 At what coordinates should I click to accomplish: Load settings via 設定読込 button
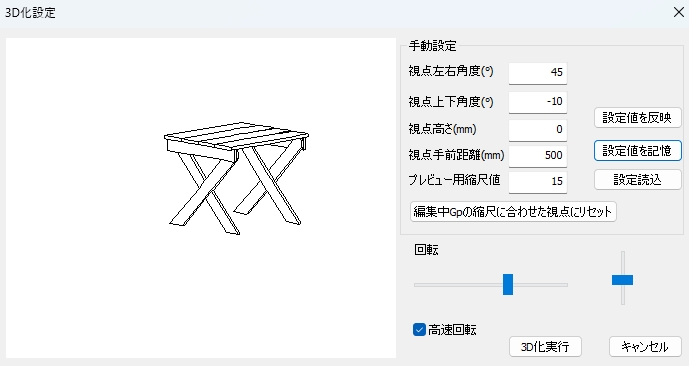point(638,180)
